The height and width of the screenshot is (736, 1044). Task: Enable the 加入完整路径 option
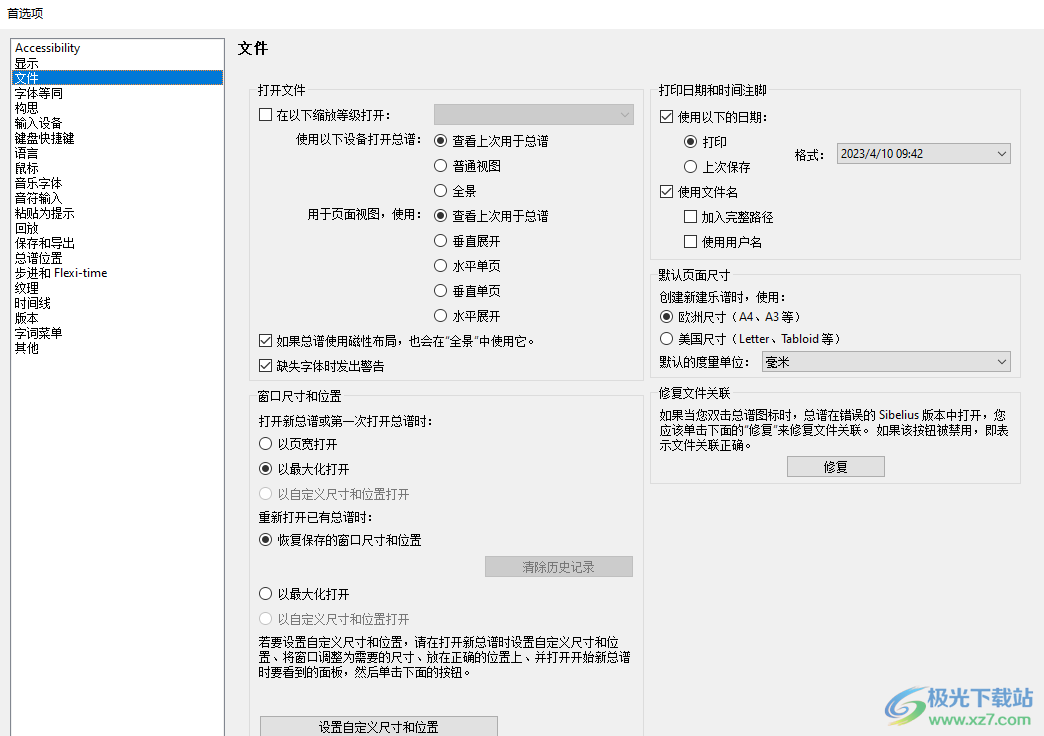[x=688, y=216]
